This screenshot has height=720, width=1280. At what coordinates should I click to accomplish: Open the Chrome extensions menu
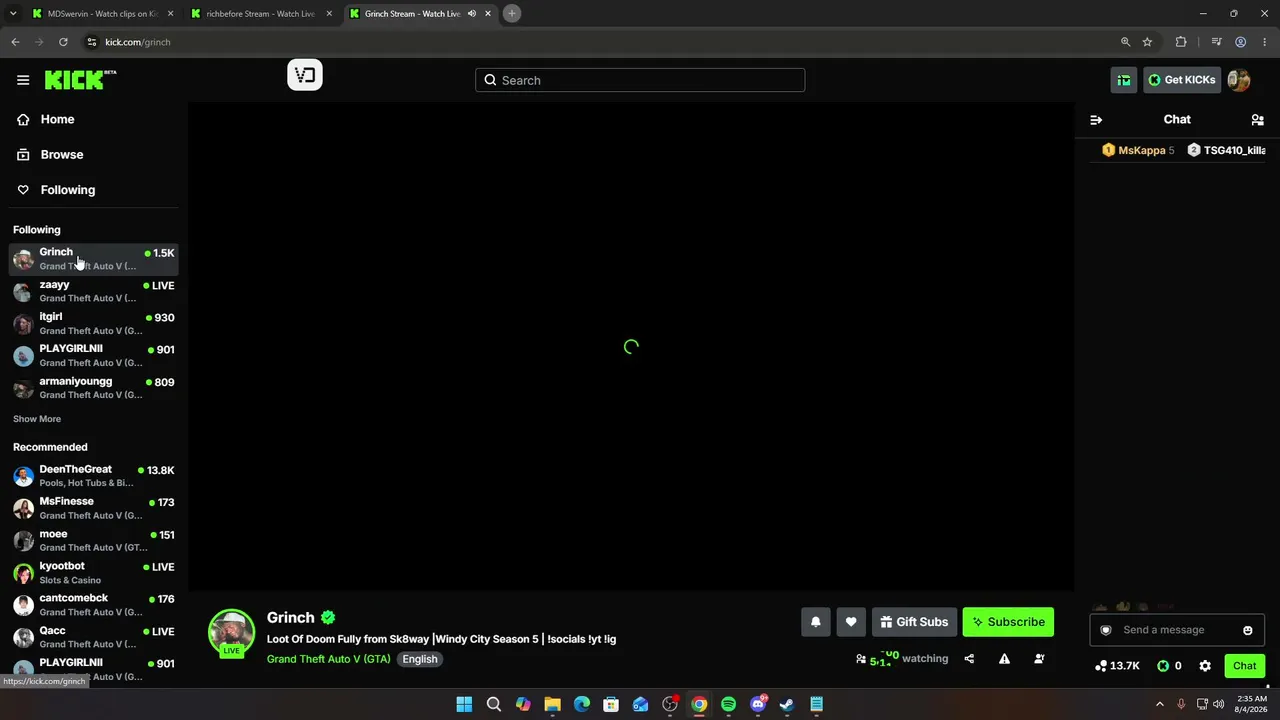pyautogui.click(x=1181, y=42)
